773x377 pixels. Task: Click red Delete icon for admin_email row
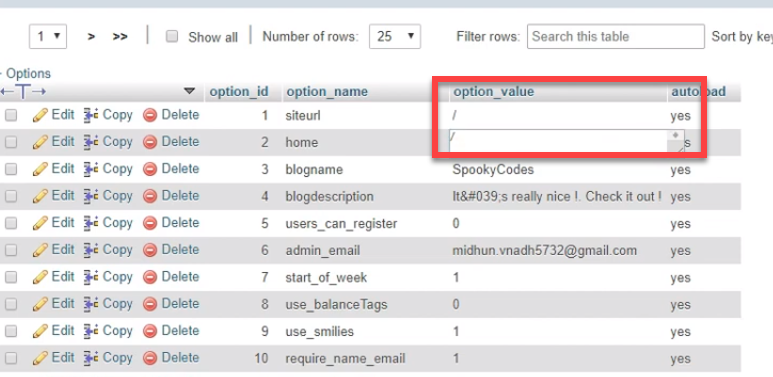click(150, 250)
